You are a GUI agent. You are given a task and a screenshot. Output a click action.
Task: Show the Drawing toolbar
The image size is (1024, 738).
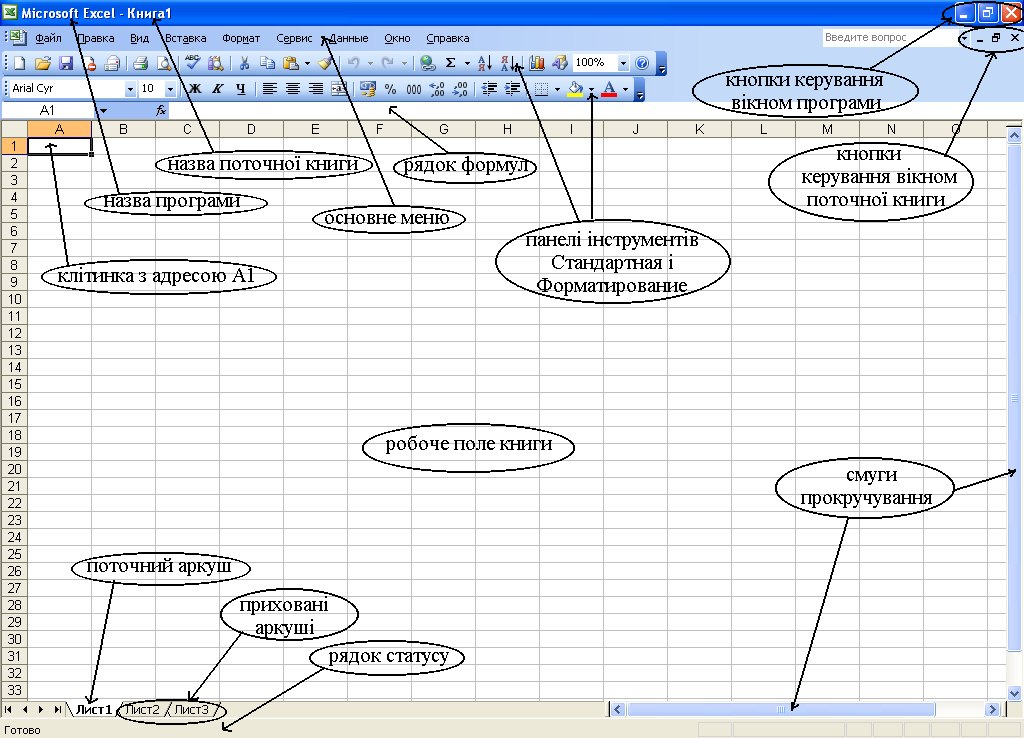pyautogui.click(x=560, y=63)
